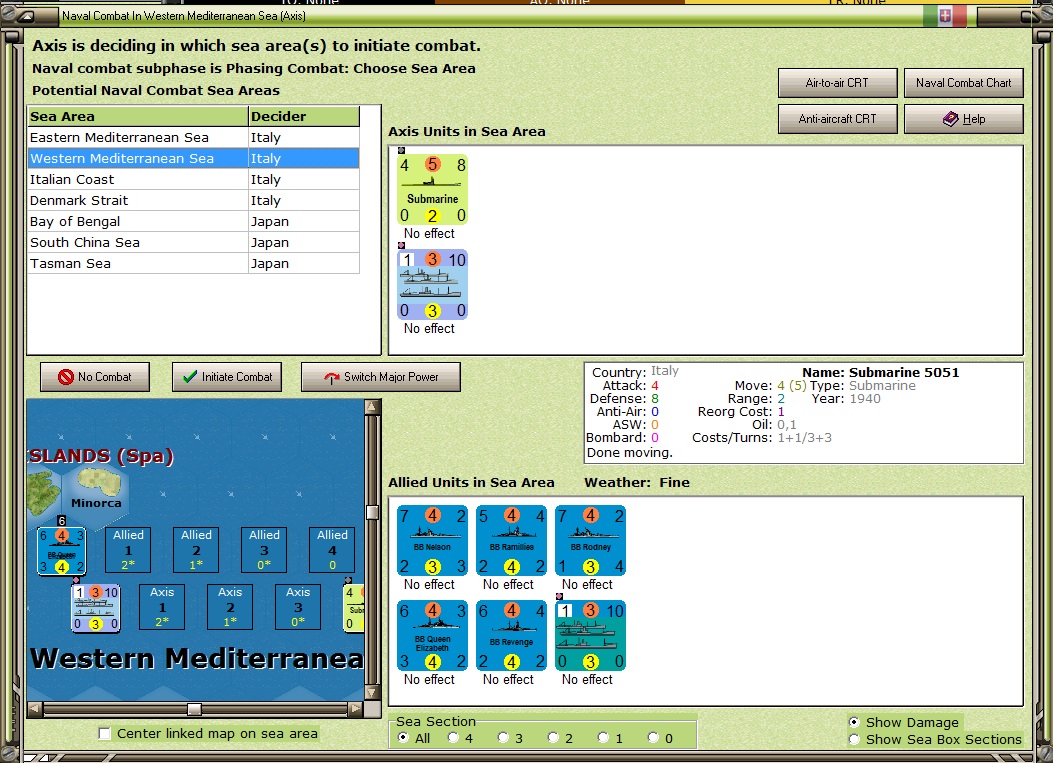Click the Axis sea box section 1
Viewport: 1053px width, 763px height.
pos(162,607)
